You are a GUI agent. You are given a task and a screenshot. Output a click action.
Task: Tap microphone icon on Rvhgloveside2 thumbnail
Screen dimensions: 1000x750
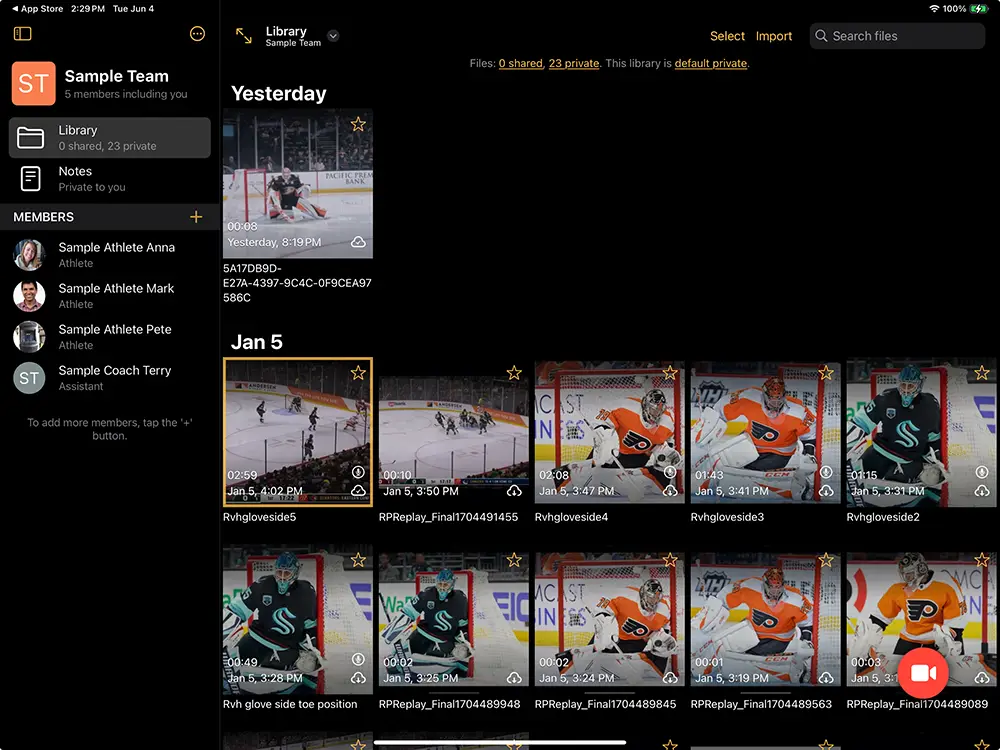(982, 472)
